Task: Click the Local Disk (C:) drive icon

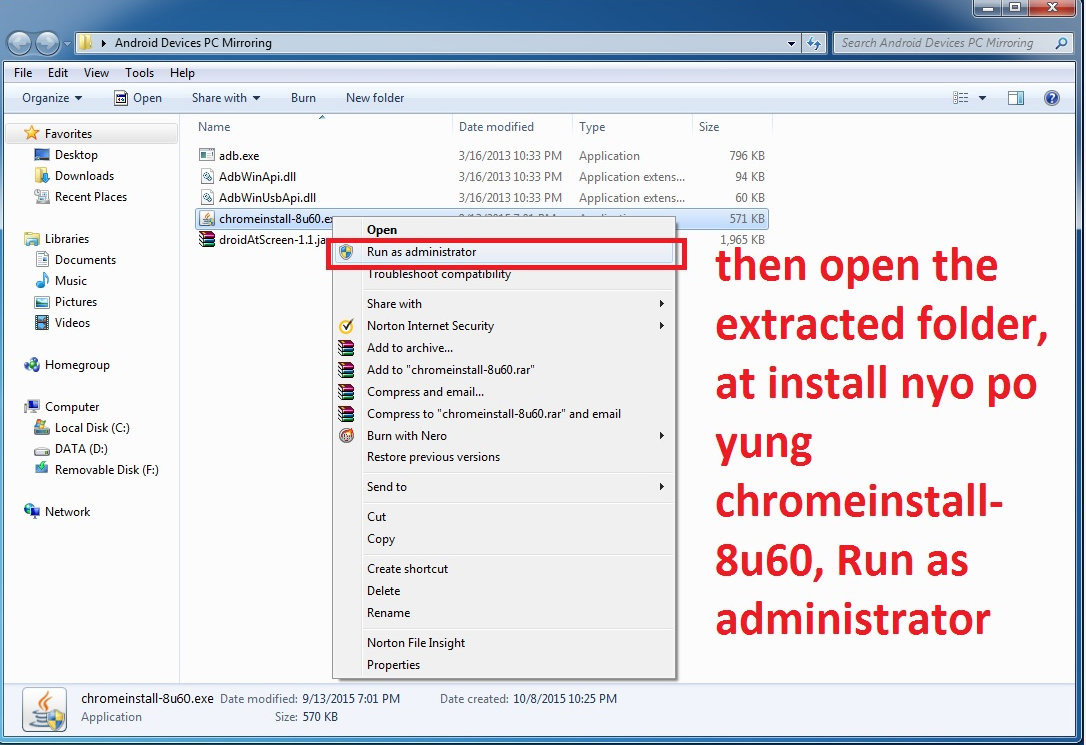Action: pos(42,428)
